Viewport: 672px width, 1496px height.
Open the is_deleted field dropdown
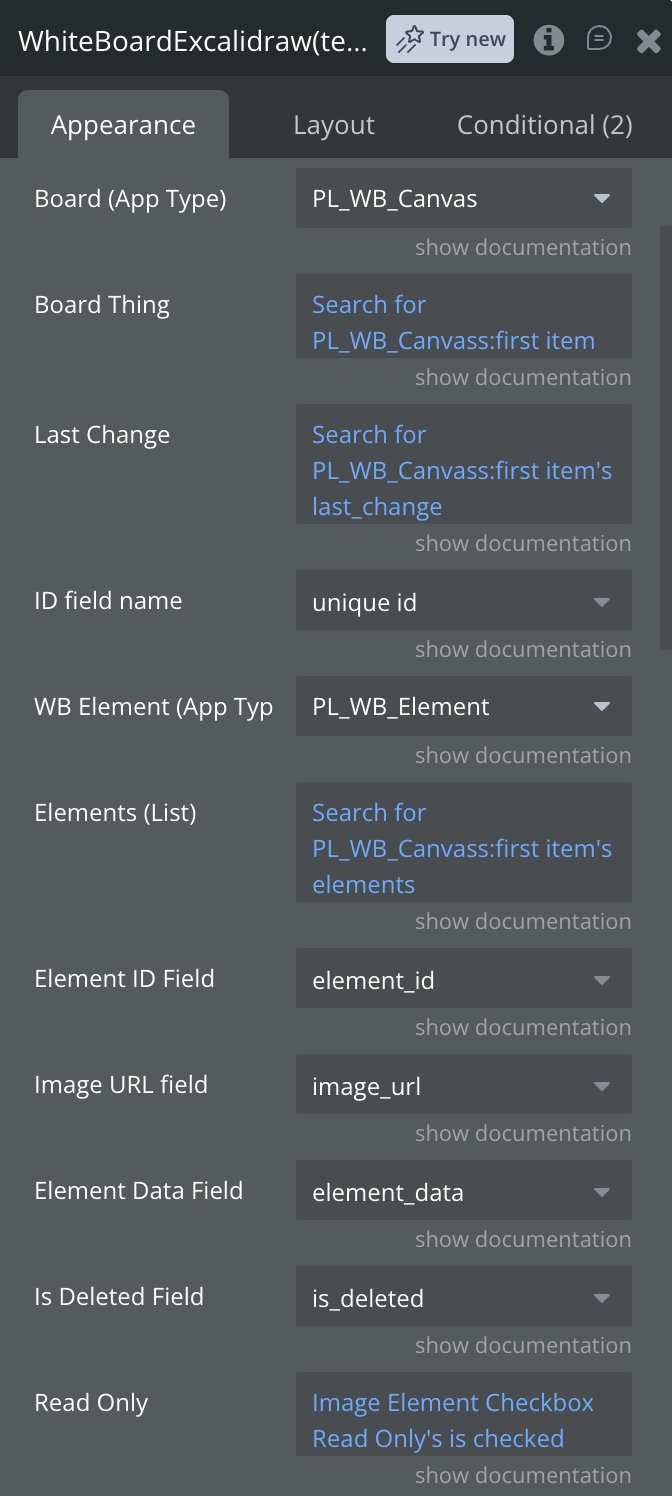tap(464, 1296)
